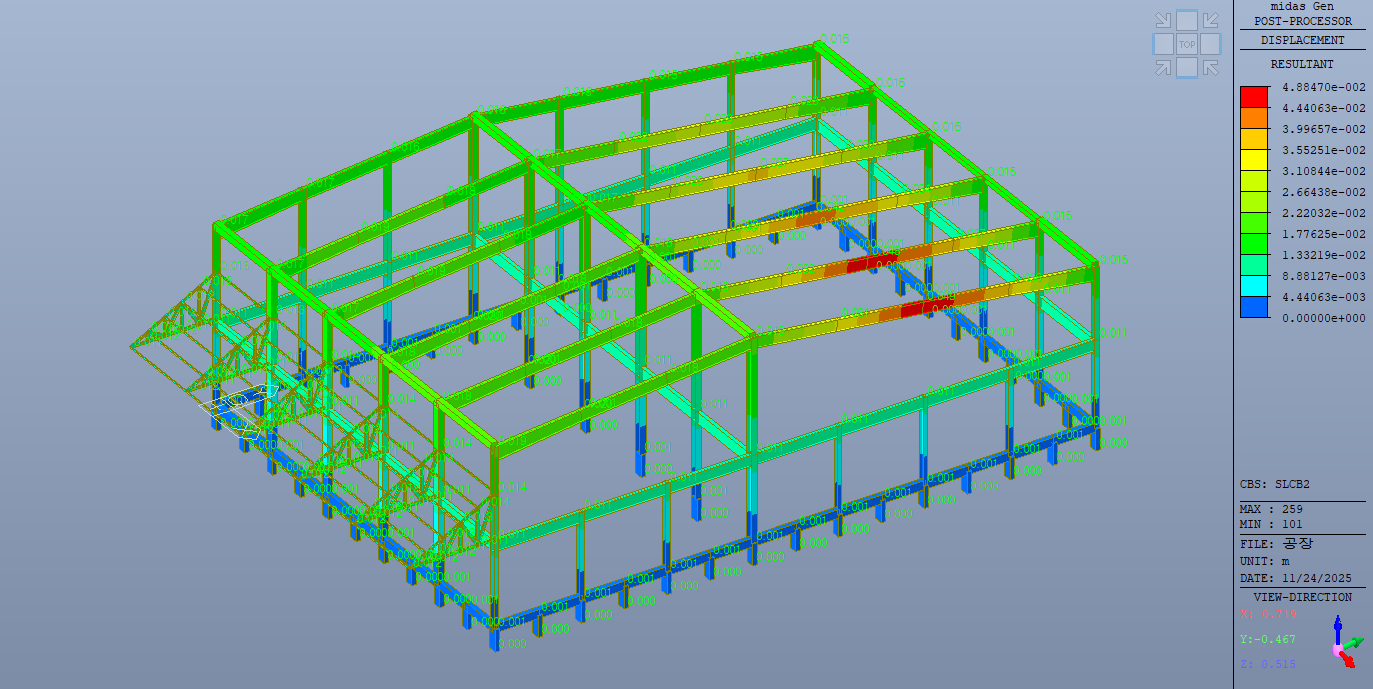The height and width of the screenshot is (689, 1373).
Task: Select the square below TOP in view navigator
Action: pyautogui.click(x=1187, y=67)
